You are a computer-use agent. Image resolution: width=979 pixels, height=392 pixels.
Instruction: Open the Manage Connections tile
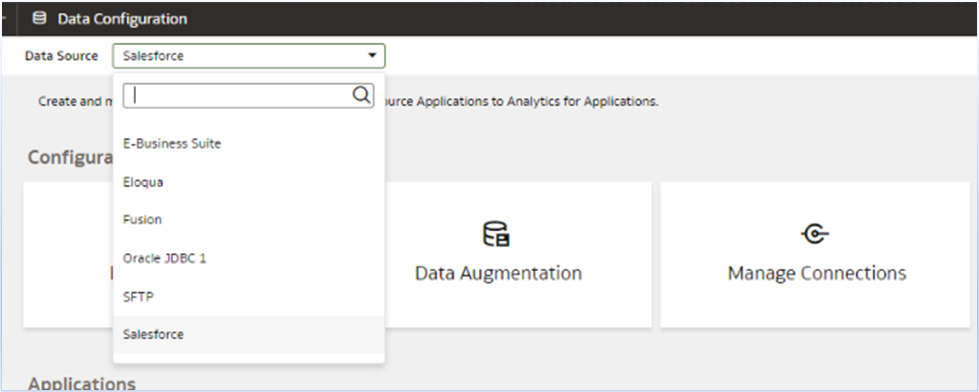pos(815,255)
